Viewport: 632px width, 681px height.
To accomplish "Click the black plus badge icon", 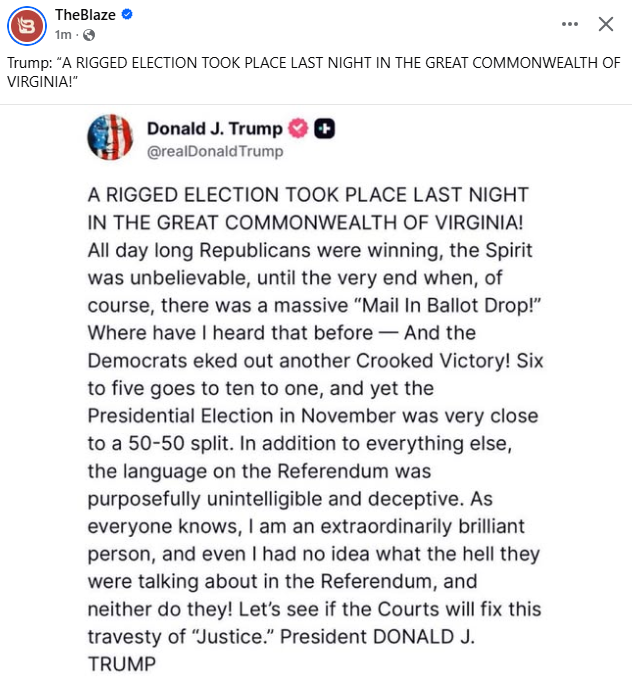I will tap(324, 128).
